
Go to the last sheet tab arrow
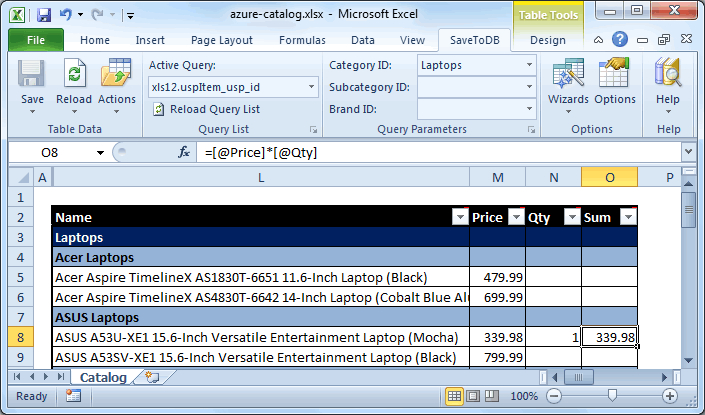[x=61, y=376]
